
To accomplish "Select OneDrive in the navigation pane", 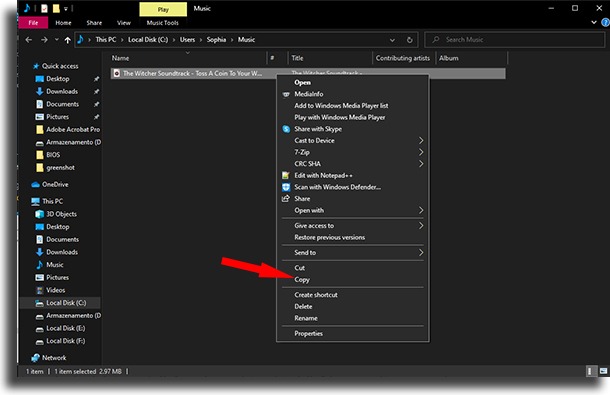I will 55,184.
